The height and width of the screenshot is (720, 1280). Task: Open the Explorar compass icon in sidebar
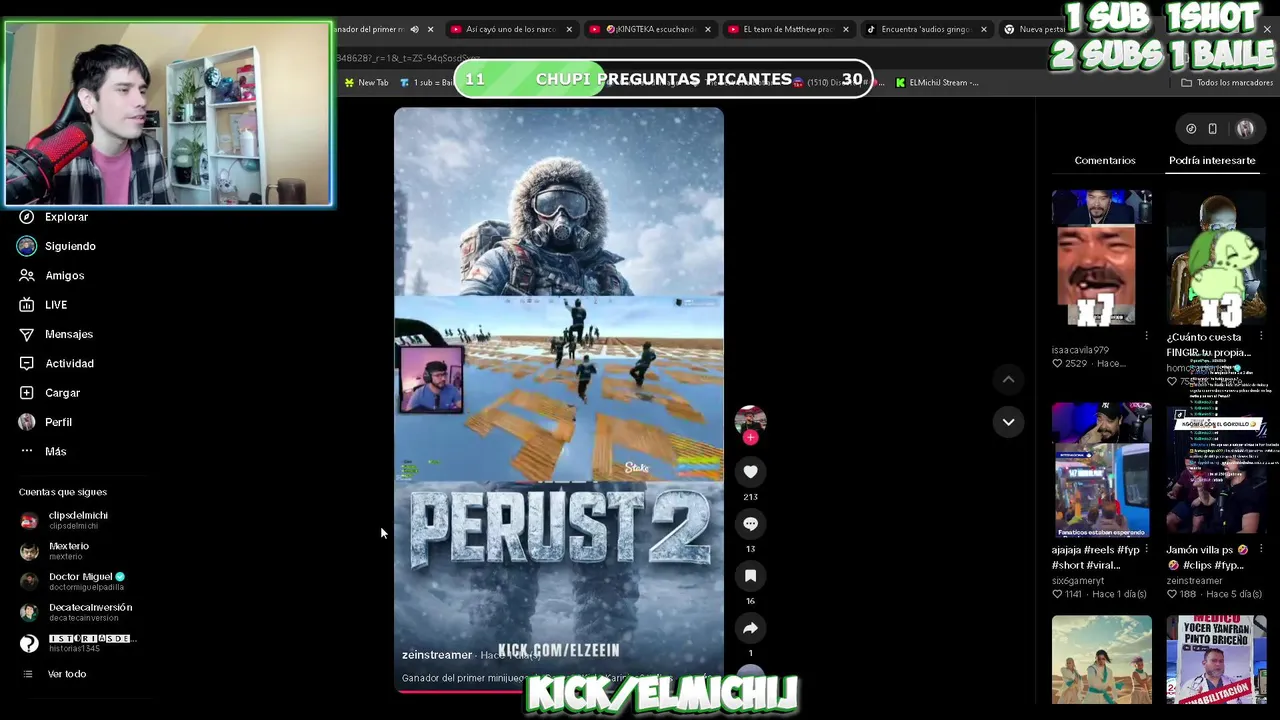point(27,217)
